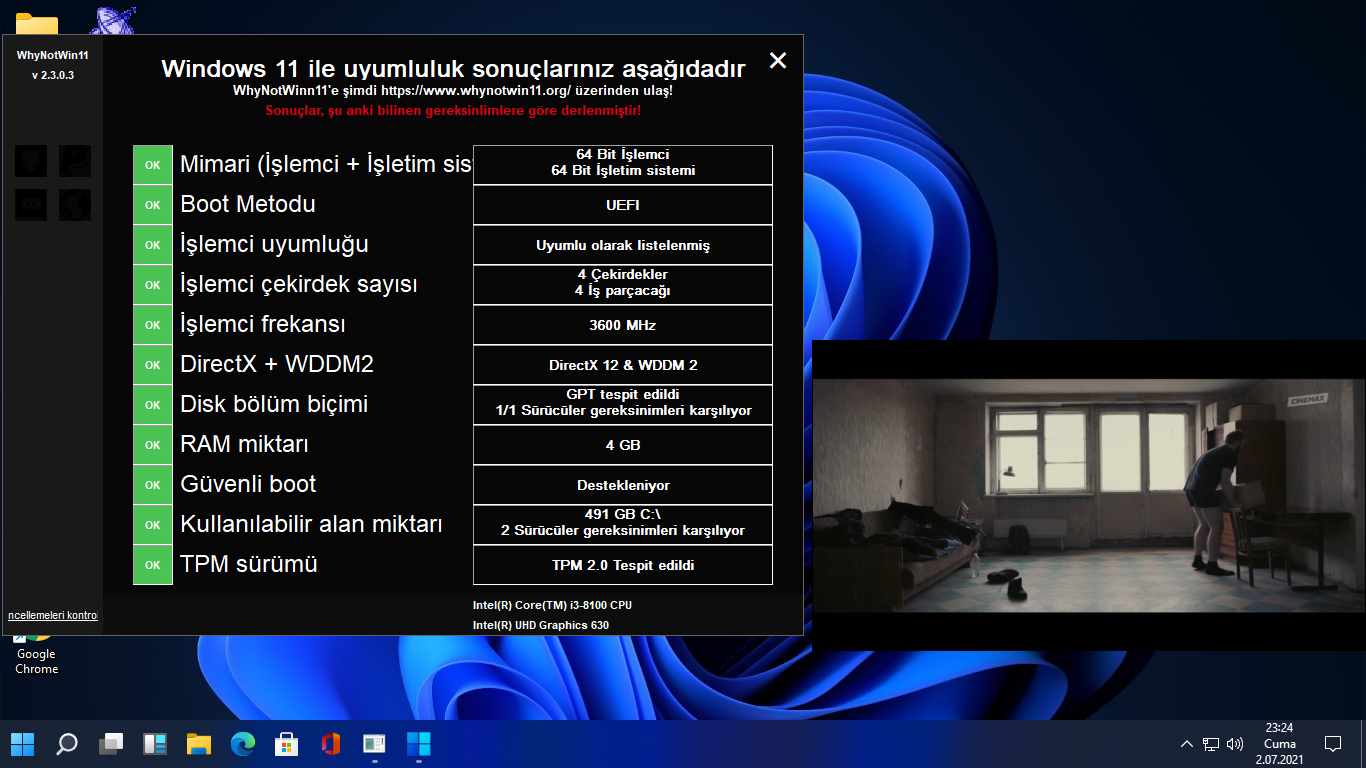Click the "TPM 2.0 Tespit edildi" cell
Screen dimensions: 1366x768
click(623, 565)
